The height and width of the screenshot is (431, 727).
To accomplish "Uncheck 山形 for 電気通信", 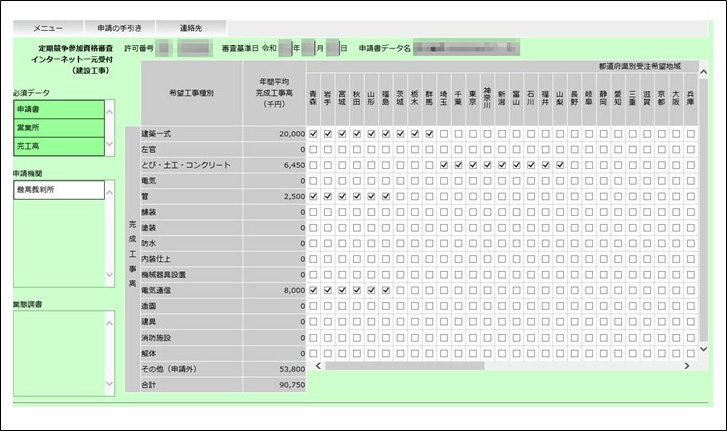I will point(371,291).
